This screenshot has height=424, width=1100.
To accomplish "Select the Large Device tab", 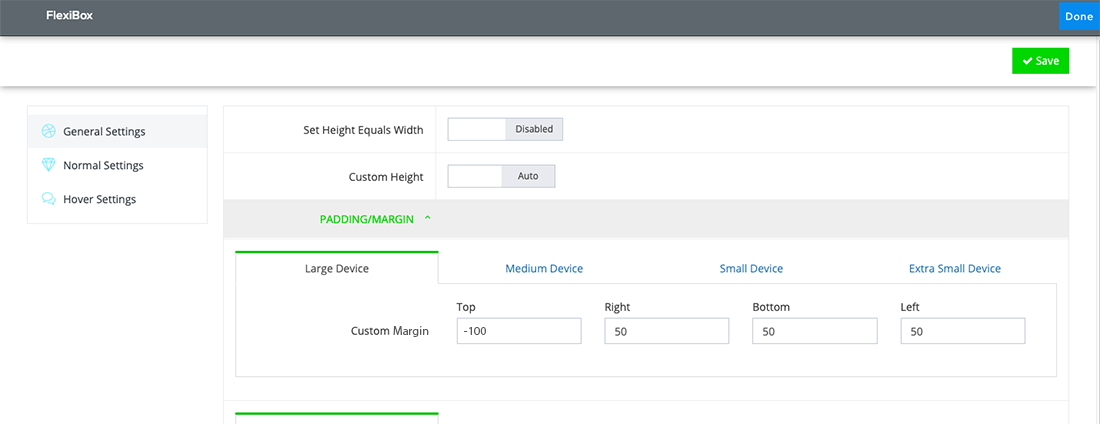I will tap(337, 268).
